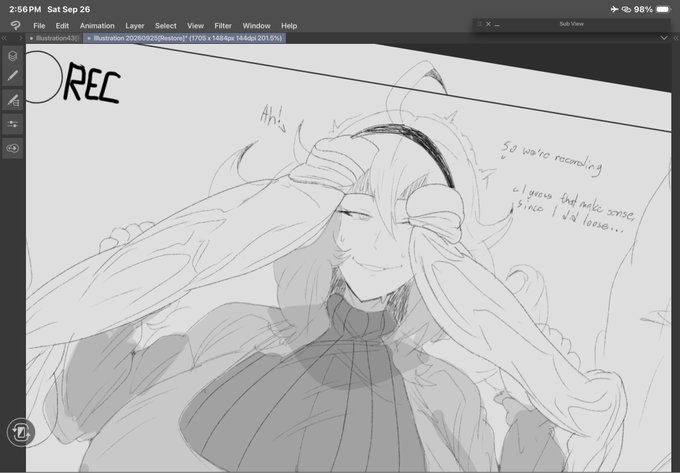Tap the round rotate-device button
The image size is (680, 473).
pyautogui.click(x=20, y=432)
